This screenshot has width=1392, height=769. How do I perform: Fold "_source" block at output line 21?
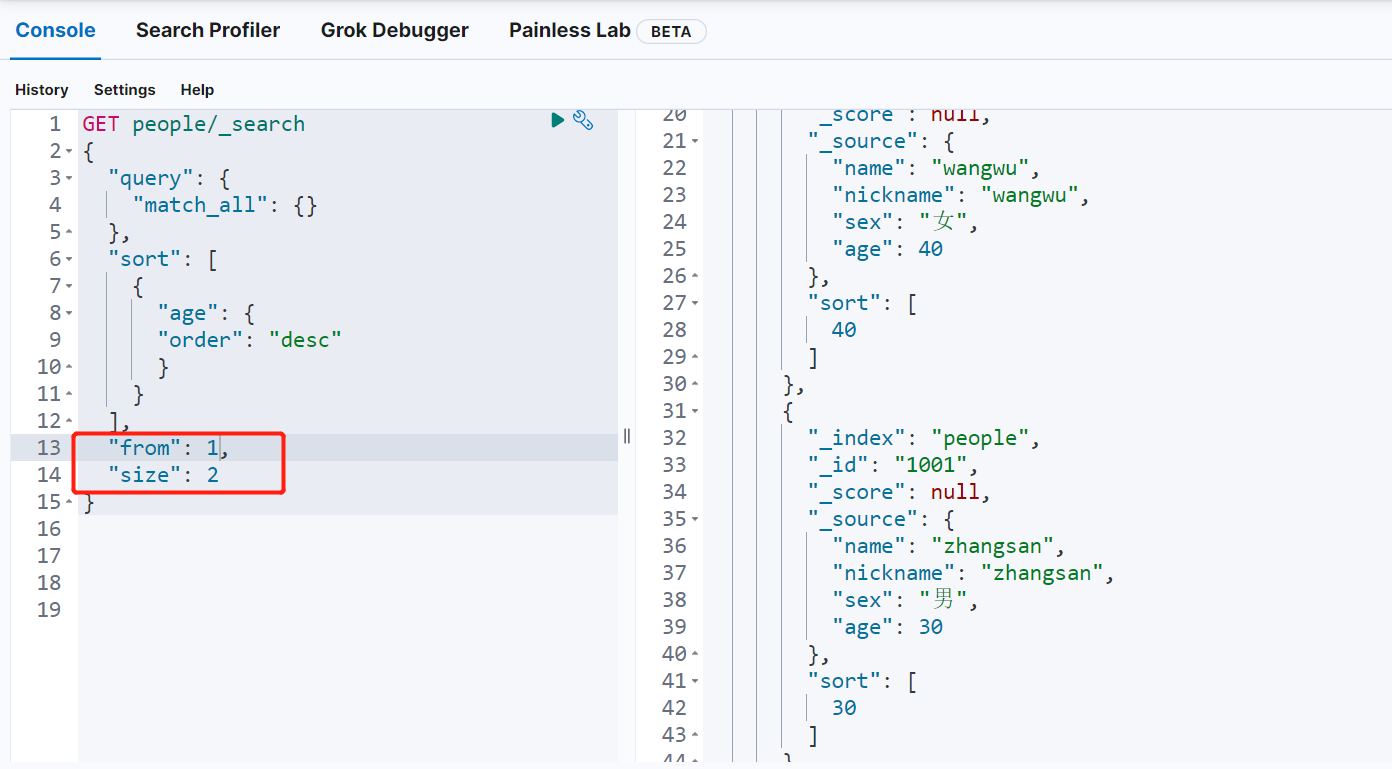[694, 142]
